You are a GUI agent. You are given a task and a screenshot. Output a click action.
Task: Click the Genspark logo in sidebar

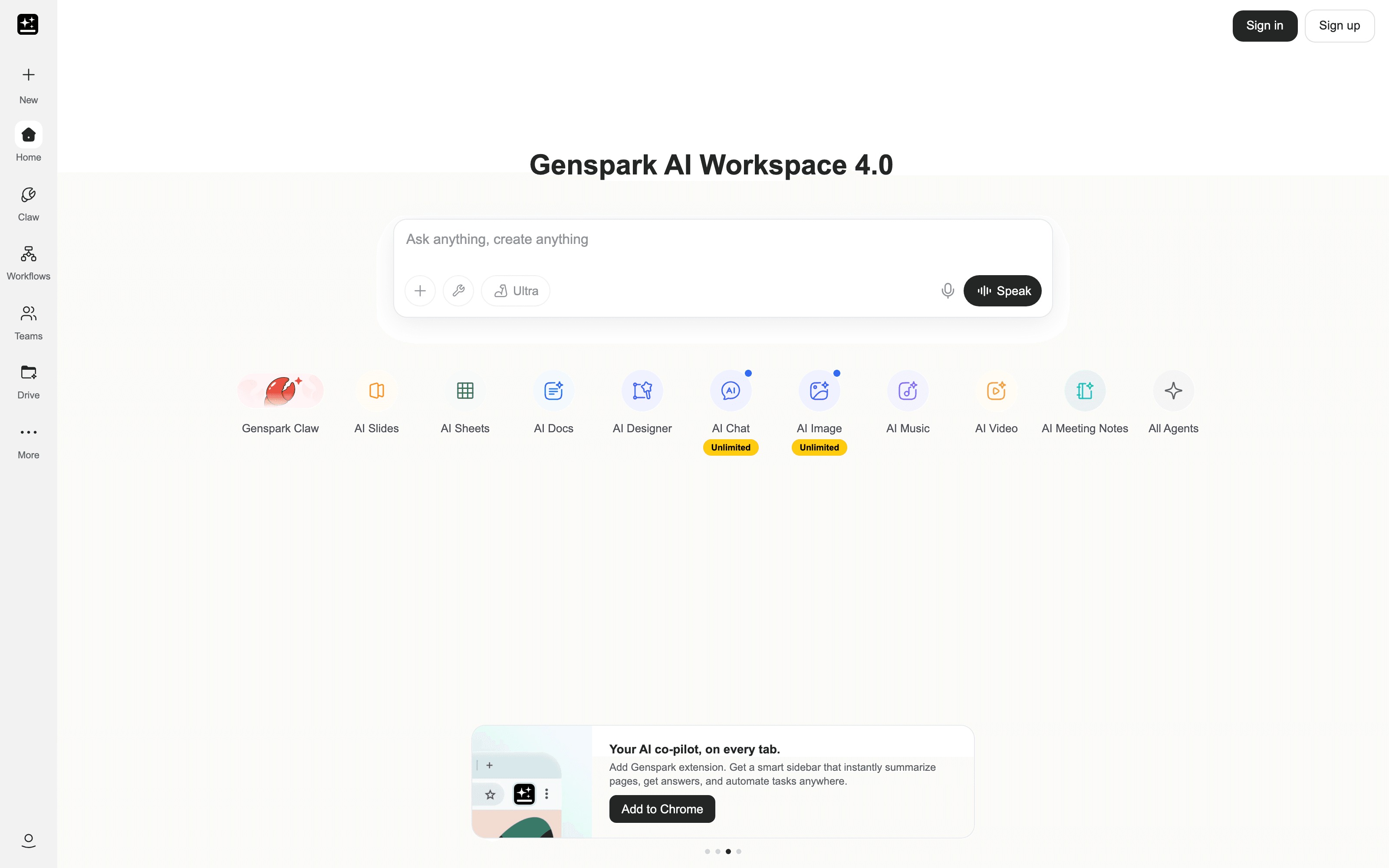(27, 25)
